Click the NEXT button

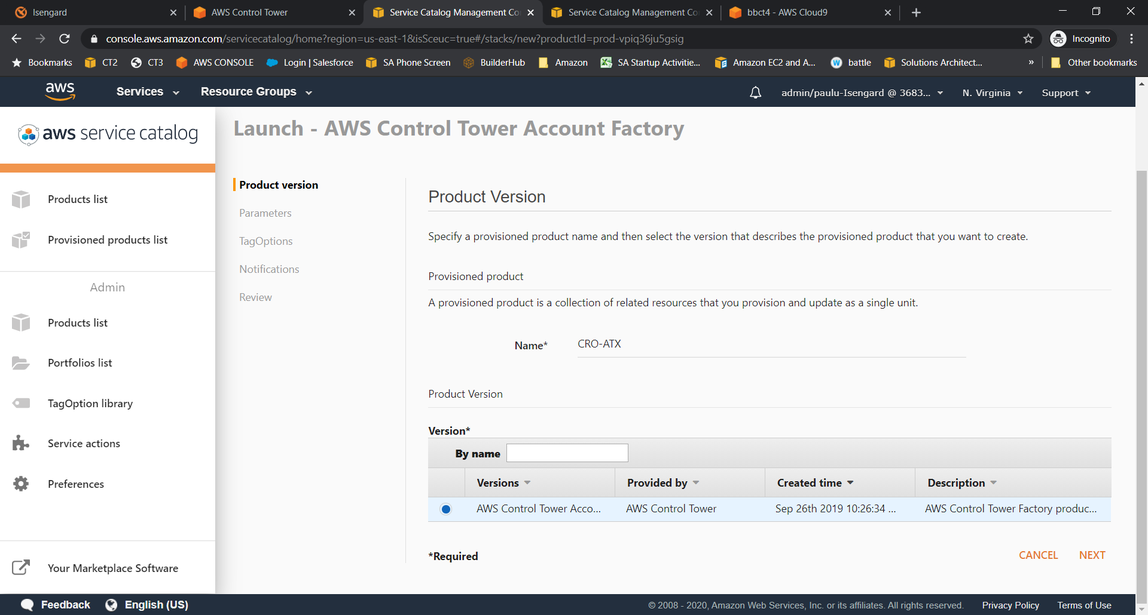(x=1092, y=555)
